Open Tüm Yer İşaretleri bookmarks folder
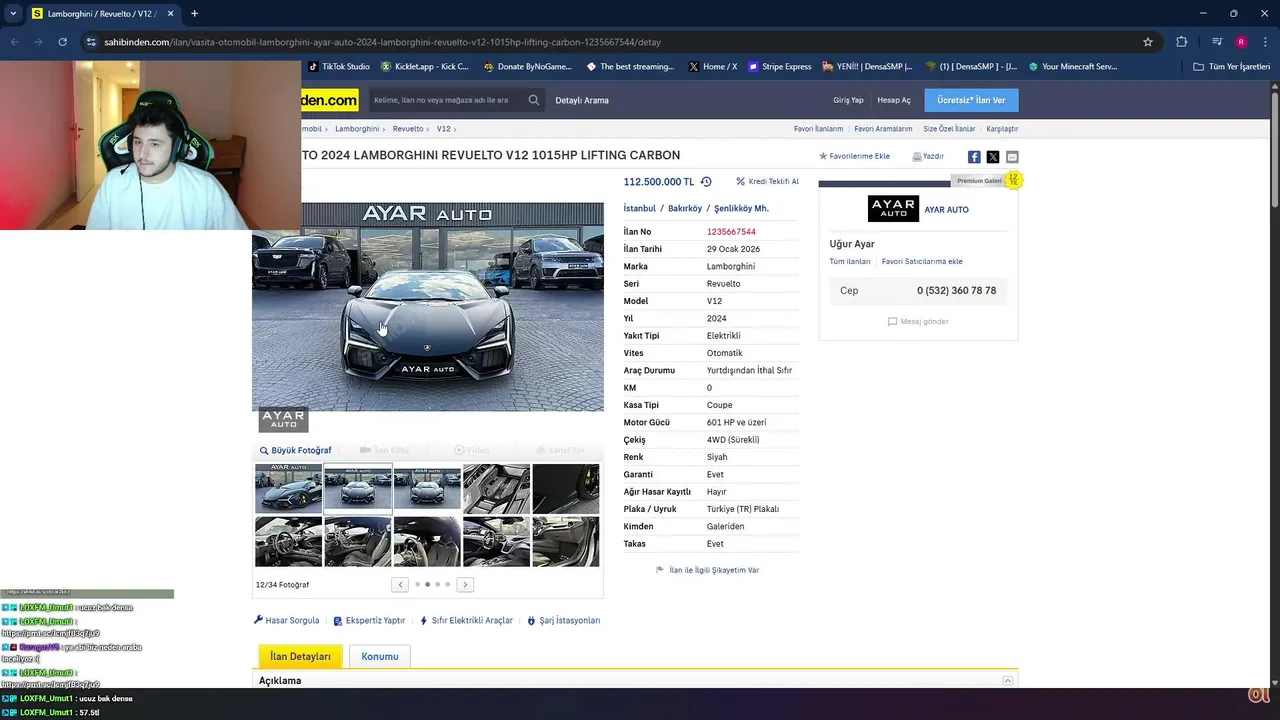 (x=1232, y=67)
